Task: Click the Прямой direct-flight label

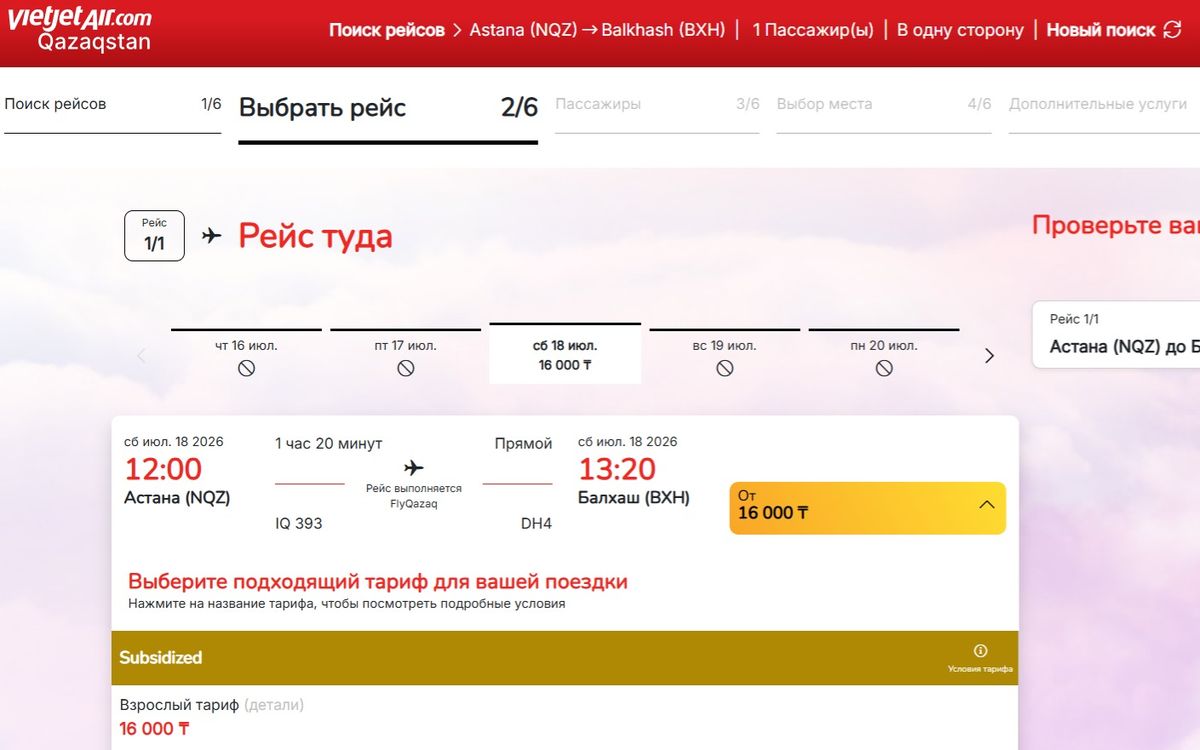Action: 523,443
